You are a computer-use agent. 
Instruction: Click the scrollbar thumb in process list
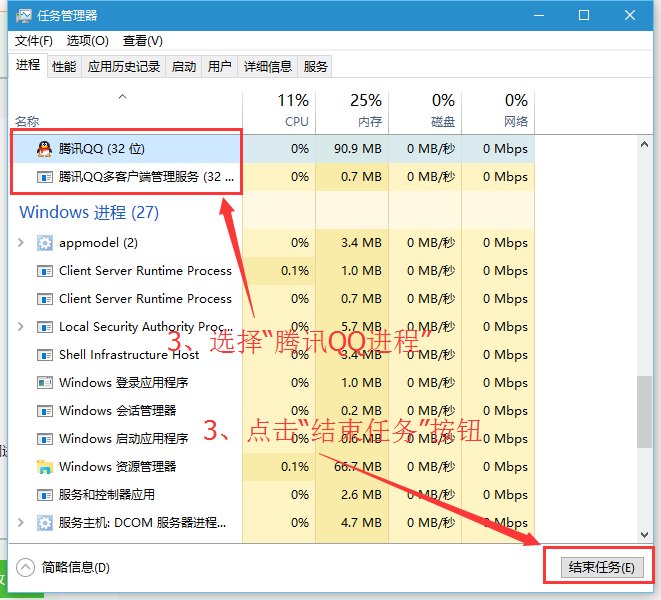tap(644, 411)
